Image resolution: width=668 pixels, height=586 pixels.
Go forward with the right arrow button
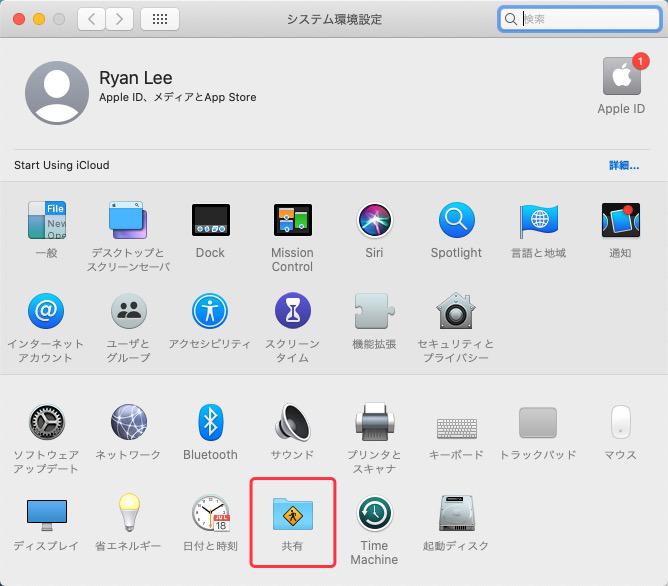(119, 19)
